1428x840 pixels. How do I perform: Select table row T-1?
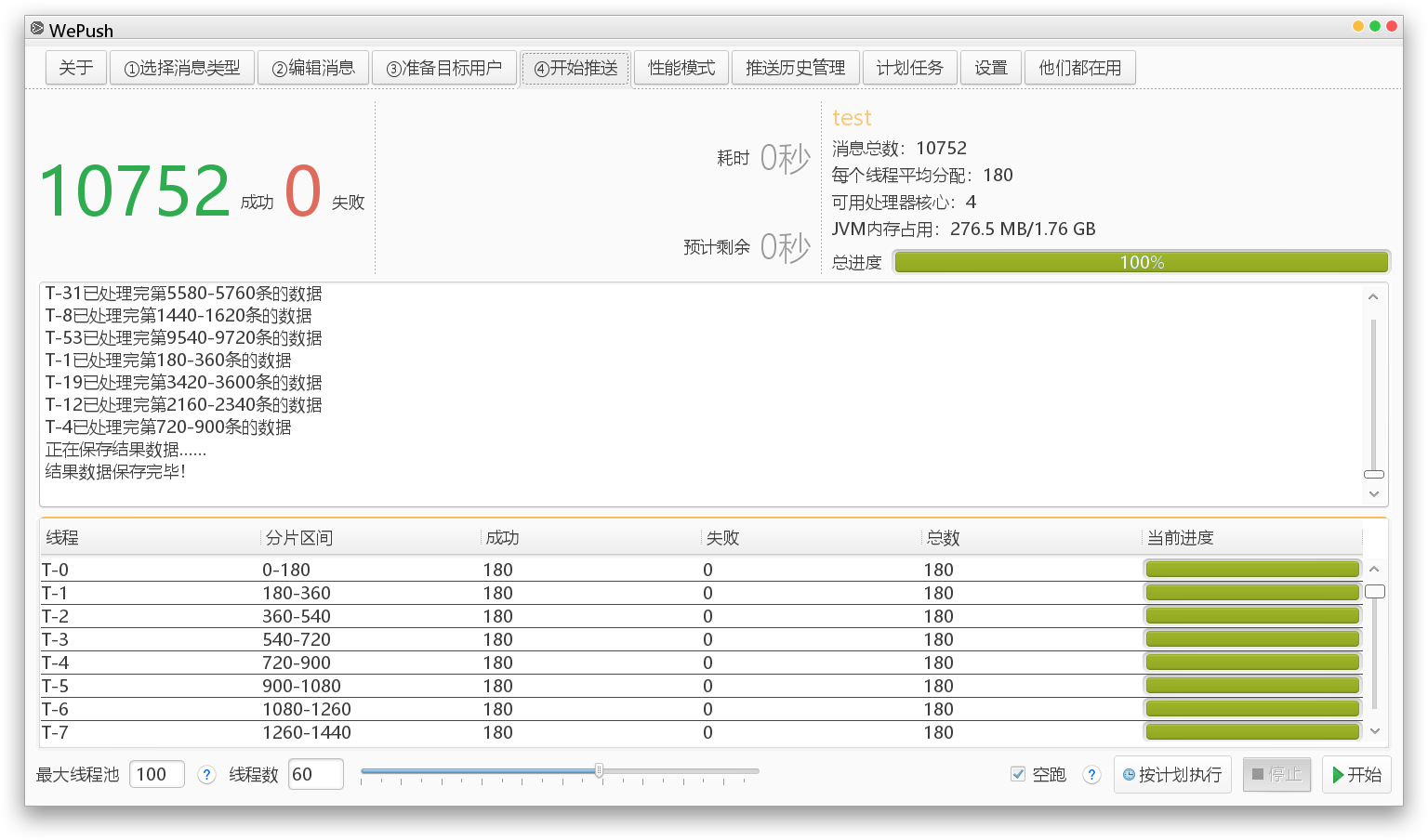coord(702,593)
